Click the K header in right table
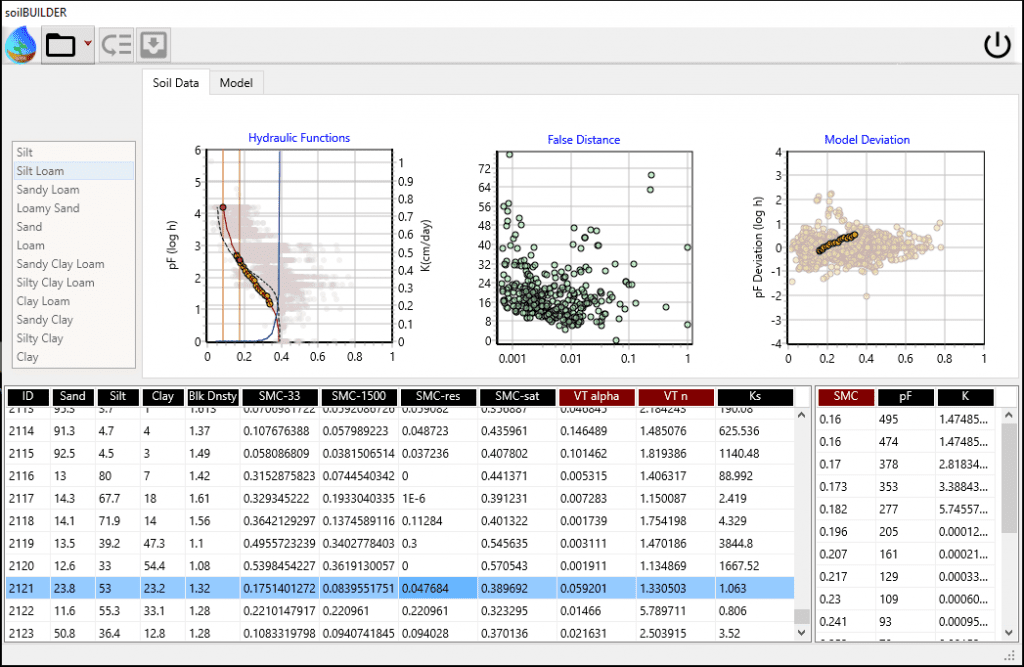This screenshot has width=1024, height=667. click(965, 397)
